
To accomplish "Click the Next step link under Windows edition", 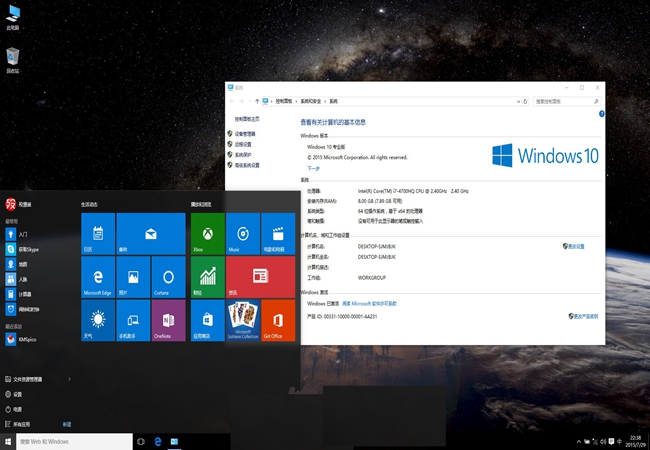I will (x=313, y=168).
